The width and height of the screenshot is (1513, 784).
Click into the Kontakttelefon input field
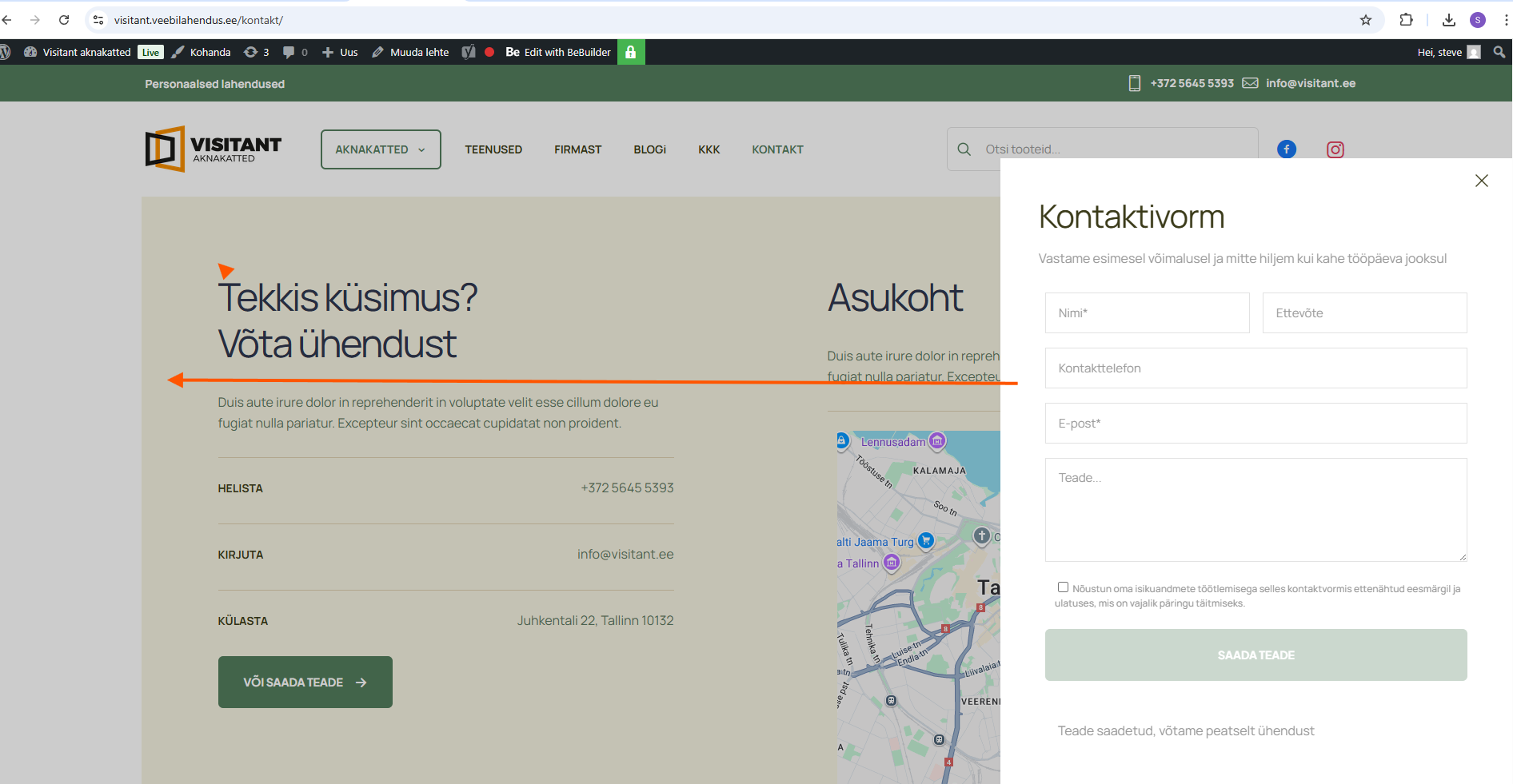click(1256, 368)
